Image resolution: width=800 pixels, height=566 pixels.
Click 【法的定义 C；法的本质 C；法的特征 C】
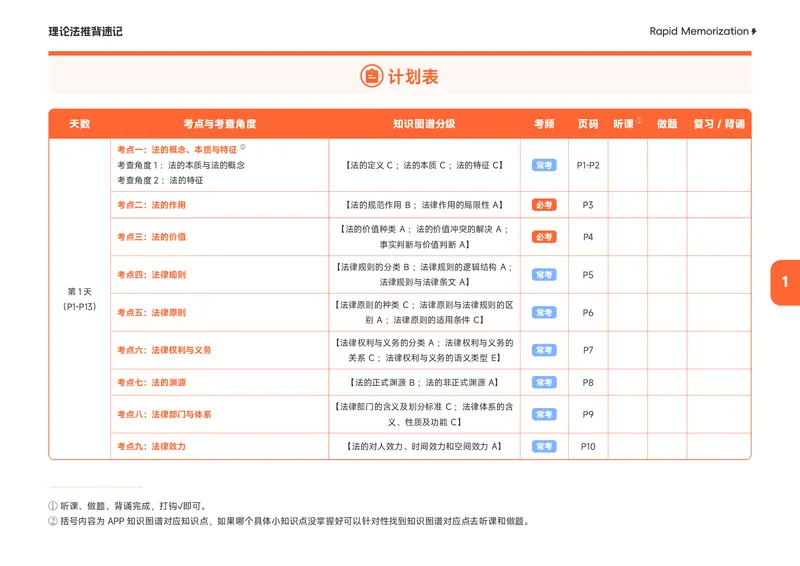point(424,165)
